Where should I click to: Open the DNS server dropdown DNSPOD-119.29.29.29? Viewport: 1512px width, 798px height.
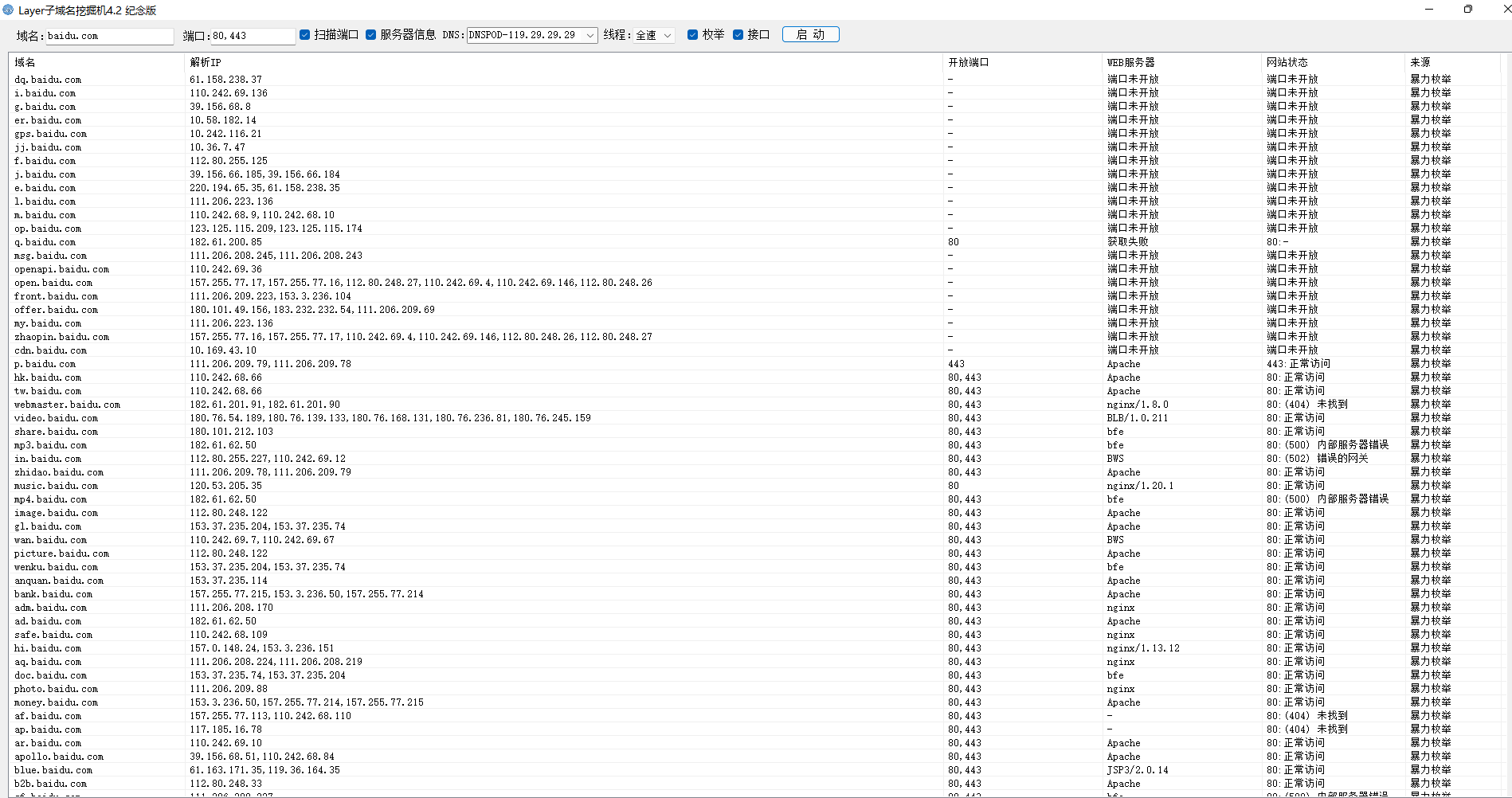532,35
